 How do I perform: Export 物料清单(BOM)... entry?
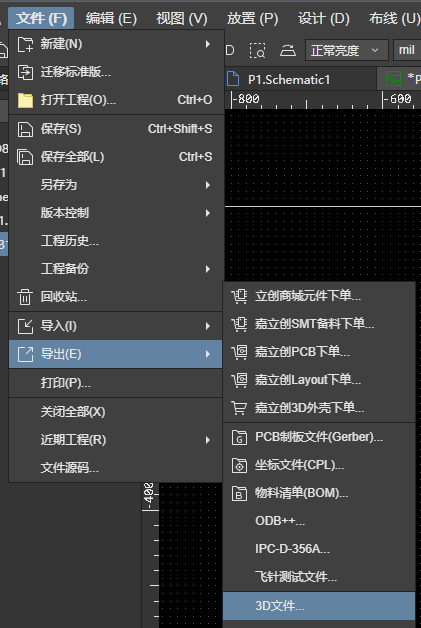pyautogui.click(x=319, y=493)
